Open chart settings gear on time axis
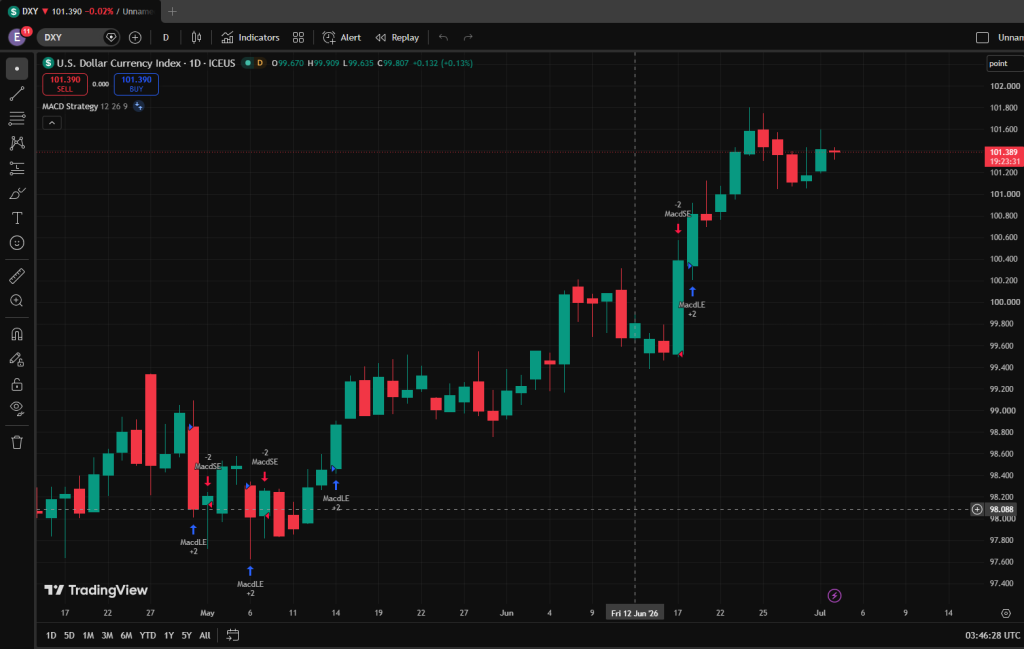Image resolution: width=1024 pixels, height=649 pixels. coord(1006,613)
